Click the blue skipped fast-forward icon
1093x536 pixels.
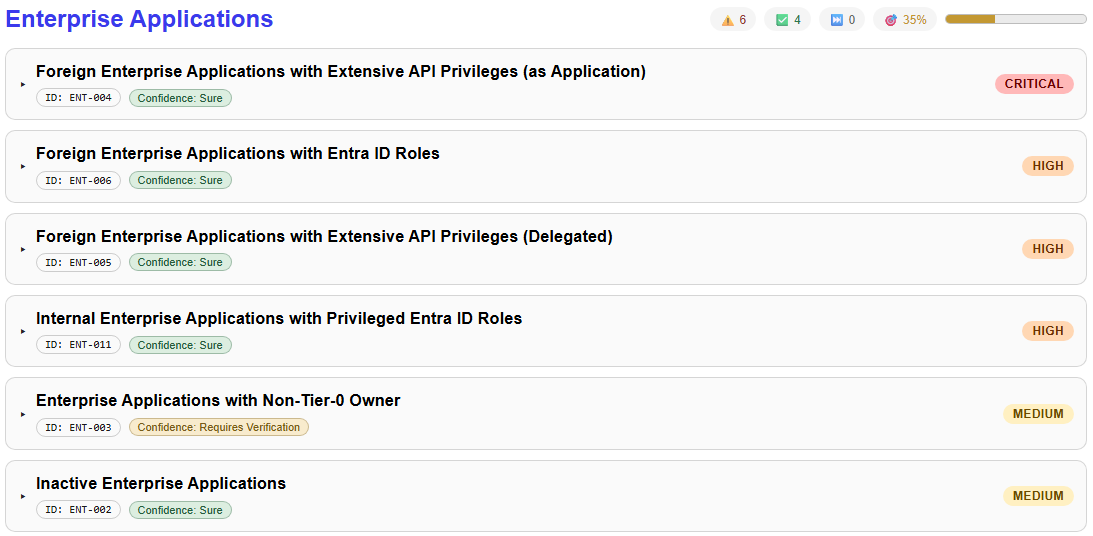coord(837,20)
